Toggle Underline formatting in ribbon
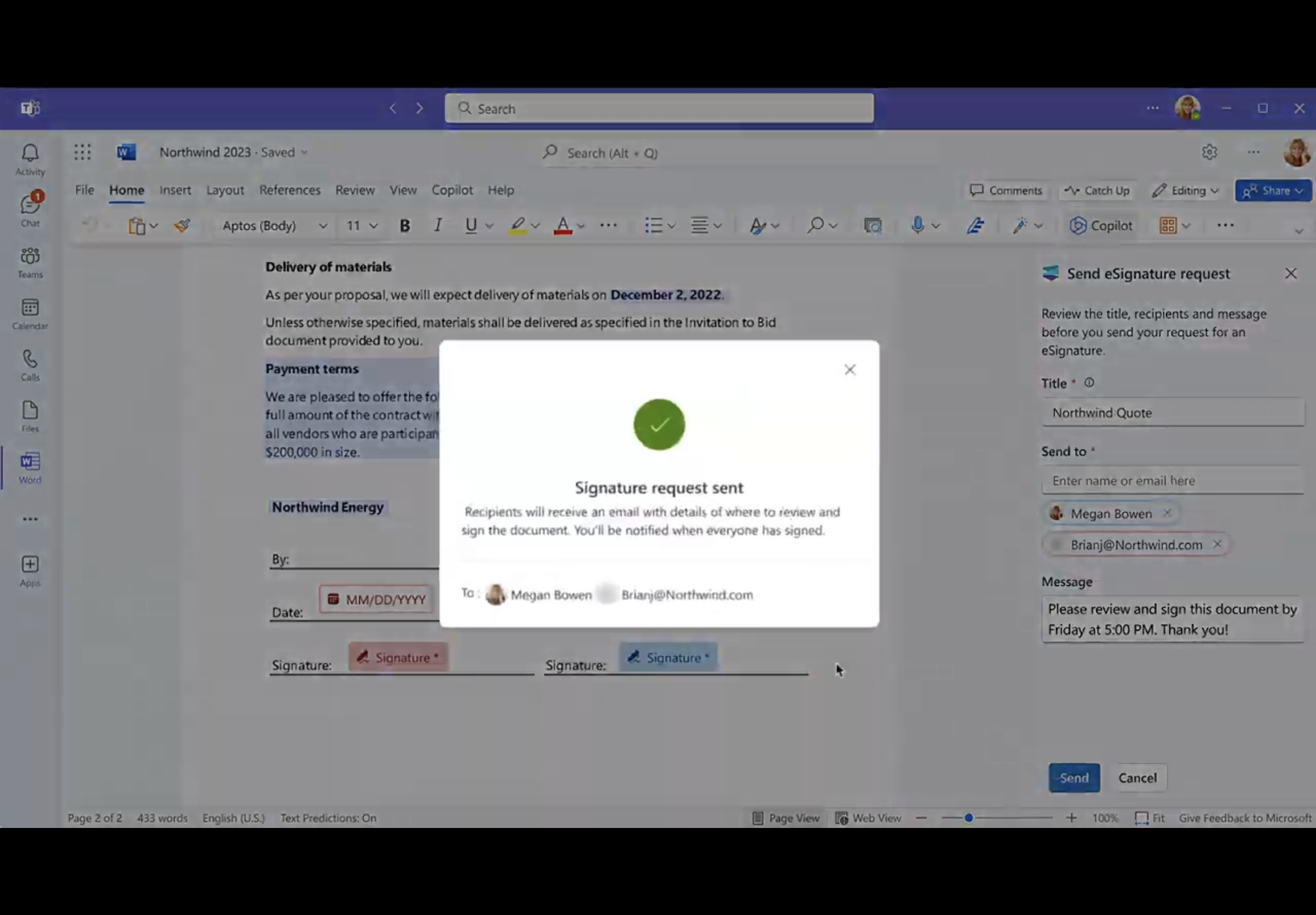The height and width of the screenshot is (915, 1316). tap(470, 225)
